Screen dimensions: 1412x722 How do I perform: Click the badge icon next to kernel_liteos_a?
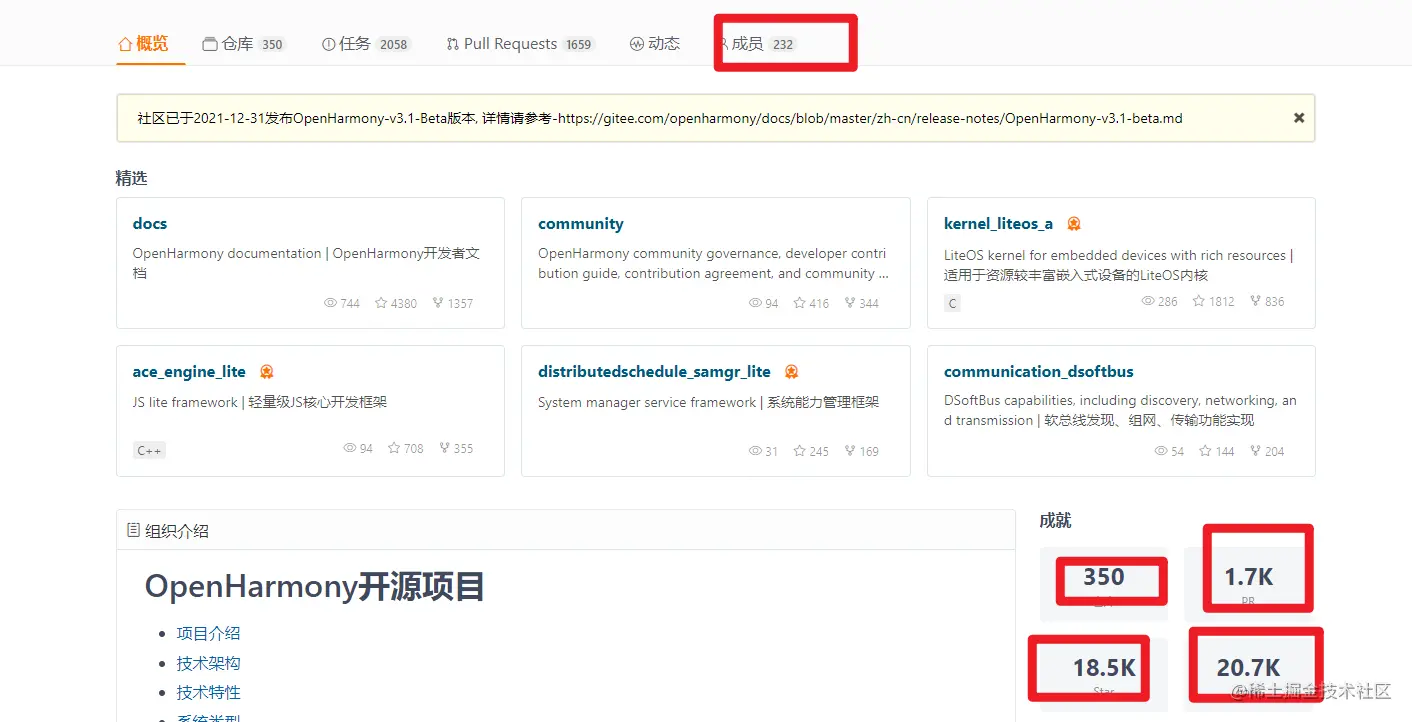[1074, 224]
